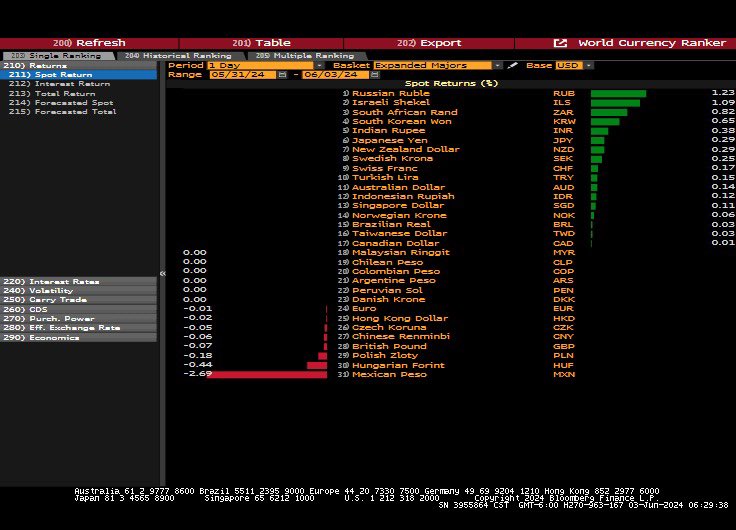Select the Base currency USD field
Image resolution: width=736 pixels, height=530 pixels.
569,65
